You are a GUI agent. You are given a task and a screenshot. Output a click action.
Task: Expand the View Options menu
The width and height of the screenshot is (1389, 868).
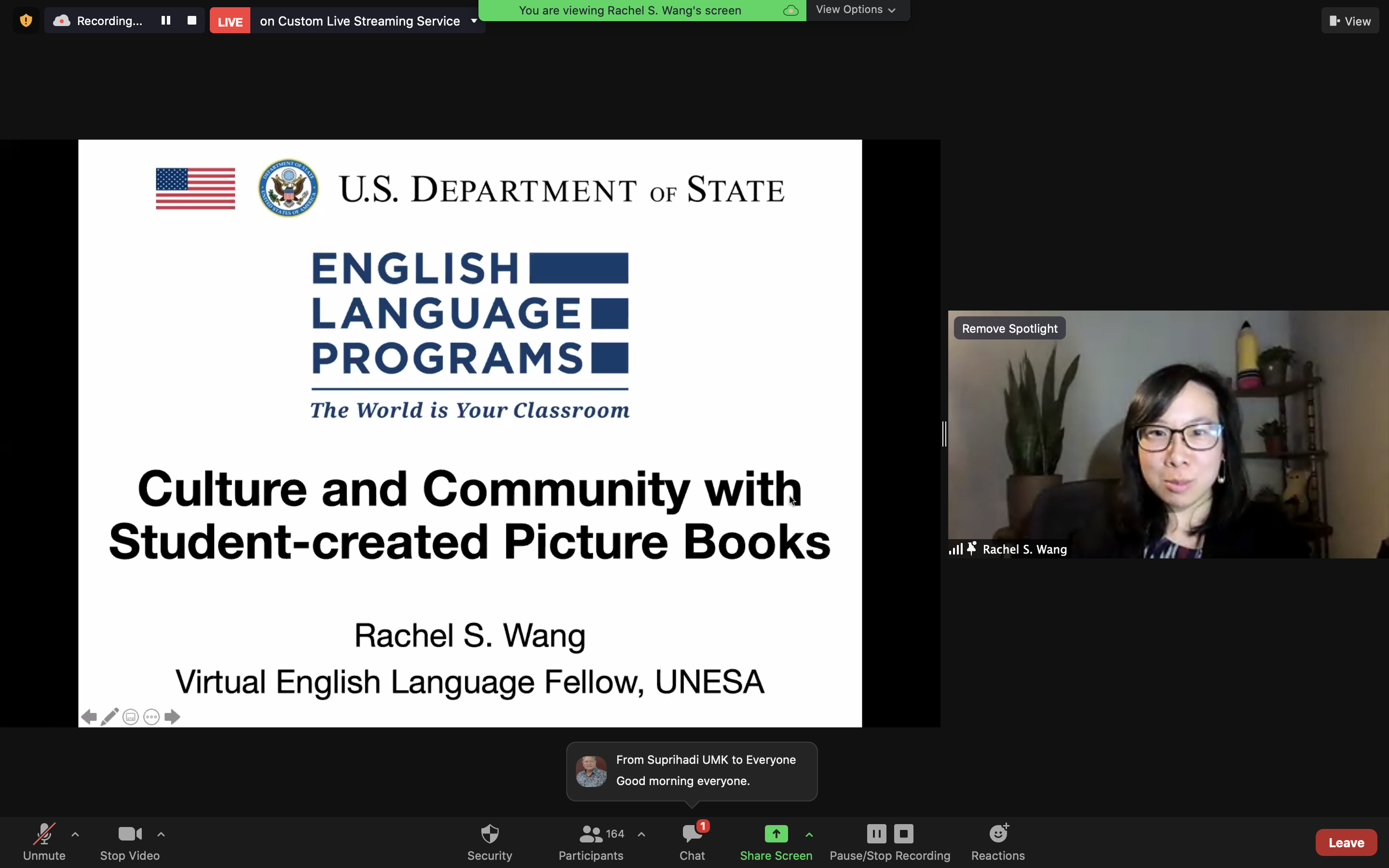(x=856, y=10)
